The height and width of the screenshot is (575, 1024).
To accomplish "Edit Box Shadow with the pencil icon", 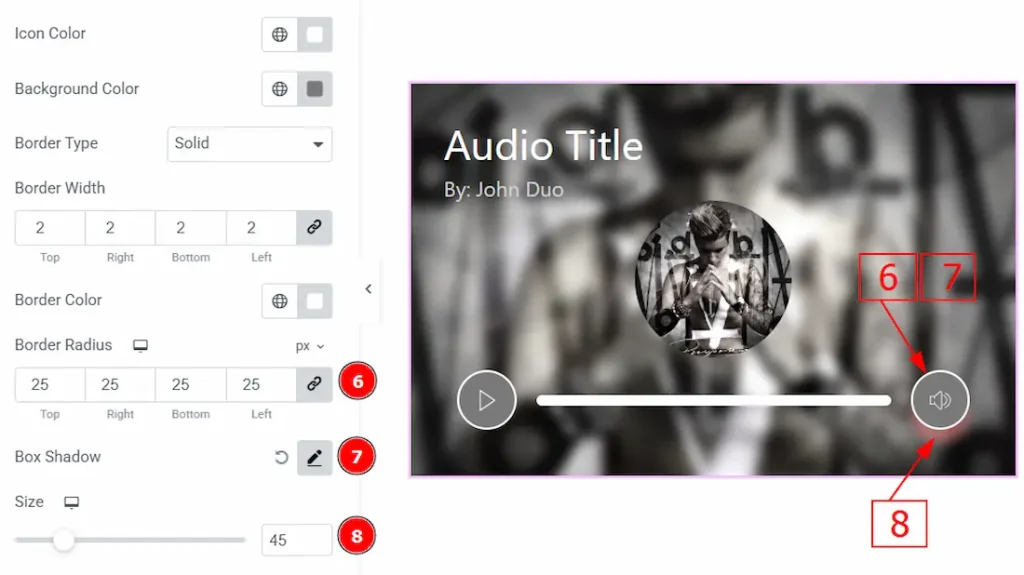I will [314, 457].
